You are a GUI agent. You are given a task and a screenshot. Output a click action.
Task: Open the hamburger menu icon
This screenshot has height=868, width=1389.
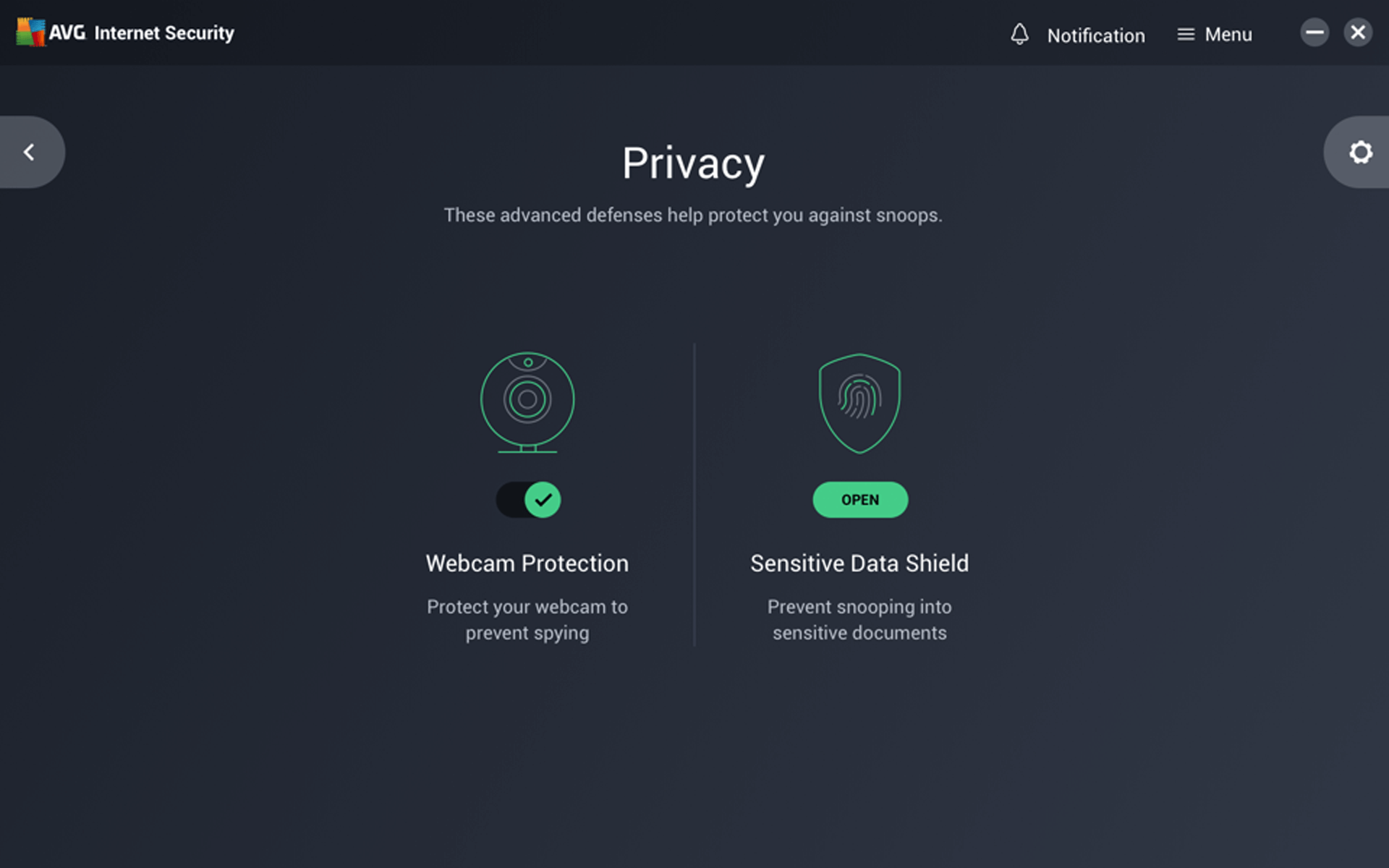(1185, 34)
